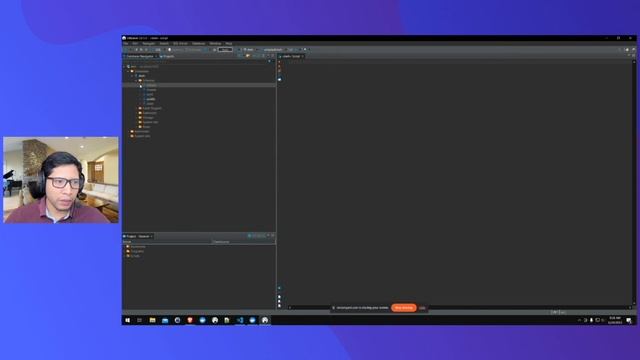
Task: Open the Windows Start menu
Action: pos(128,320)
